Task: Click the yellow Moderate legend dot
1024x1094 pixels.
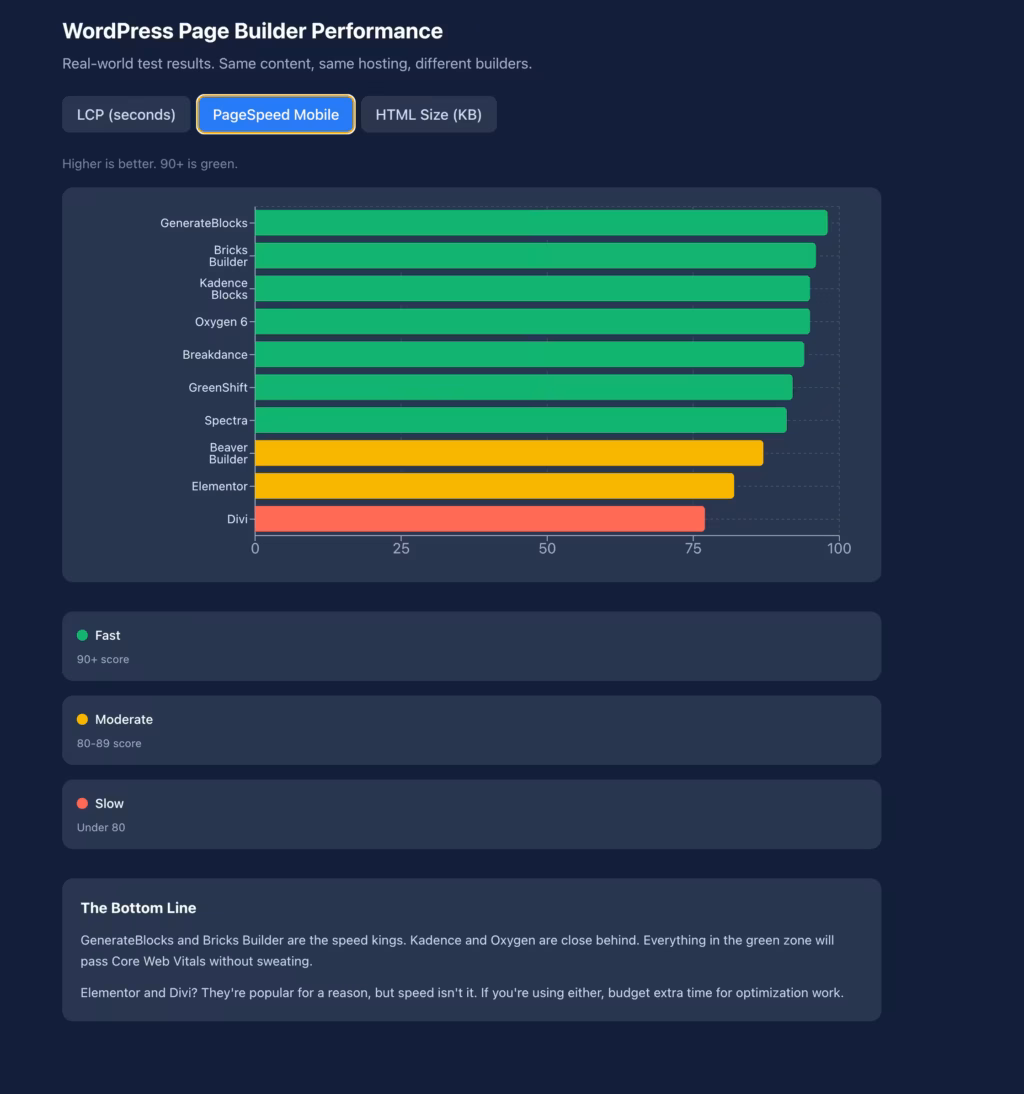Action: click(83, 718)
